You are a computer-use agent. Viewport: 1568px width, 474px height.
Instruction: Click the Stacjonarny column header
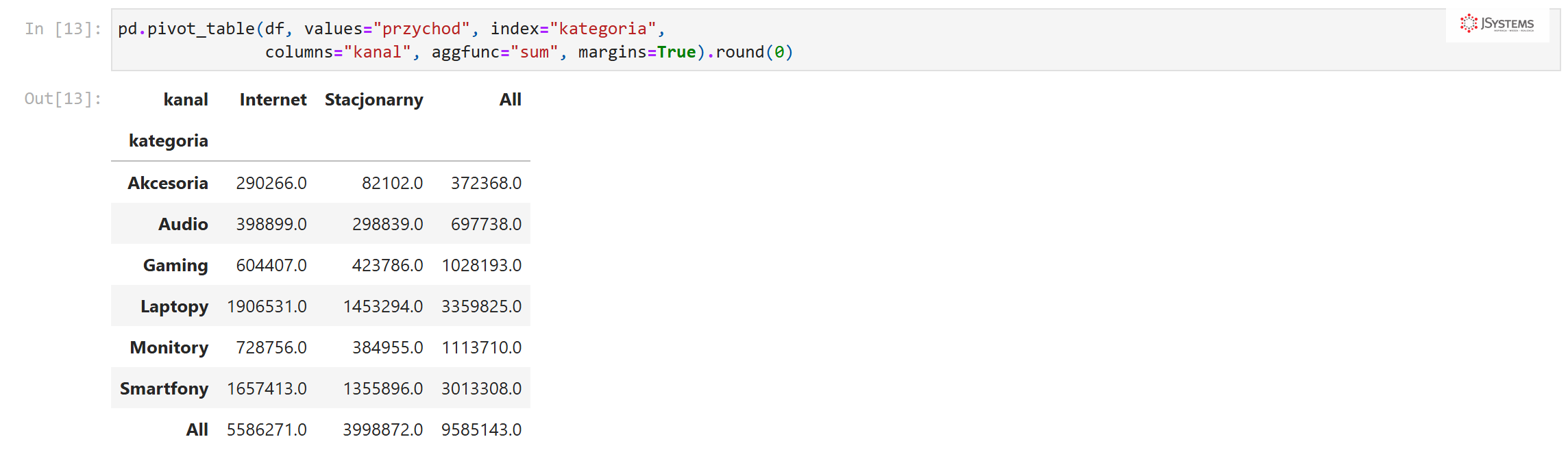click(373, 100)
